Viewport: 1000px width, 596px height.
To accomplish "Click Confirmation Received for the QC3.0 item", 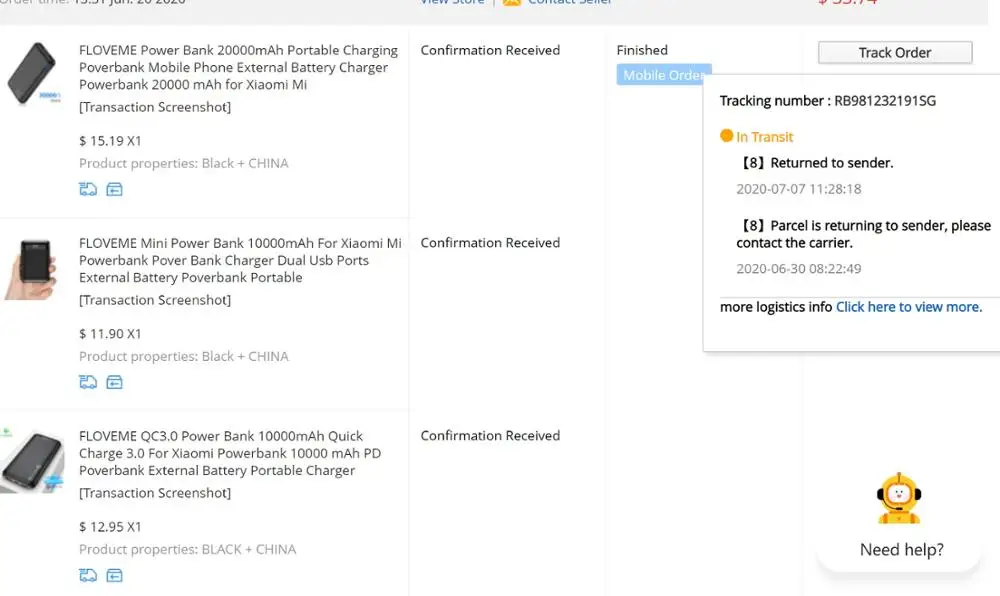I will 490,436.
